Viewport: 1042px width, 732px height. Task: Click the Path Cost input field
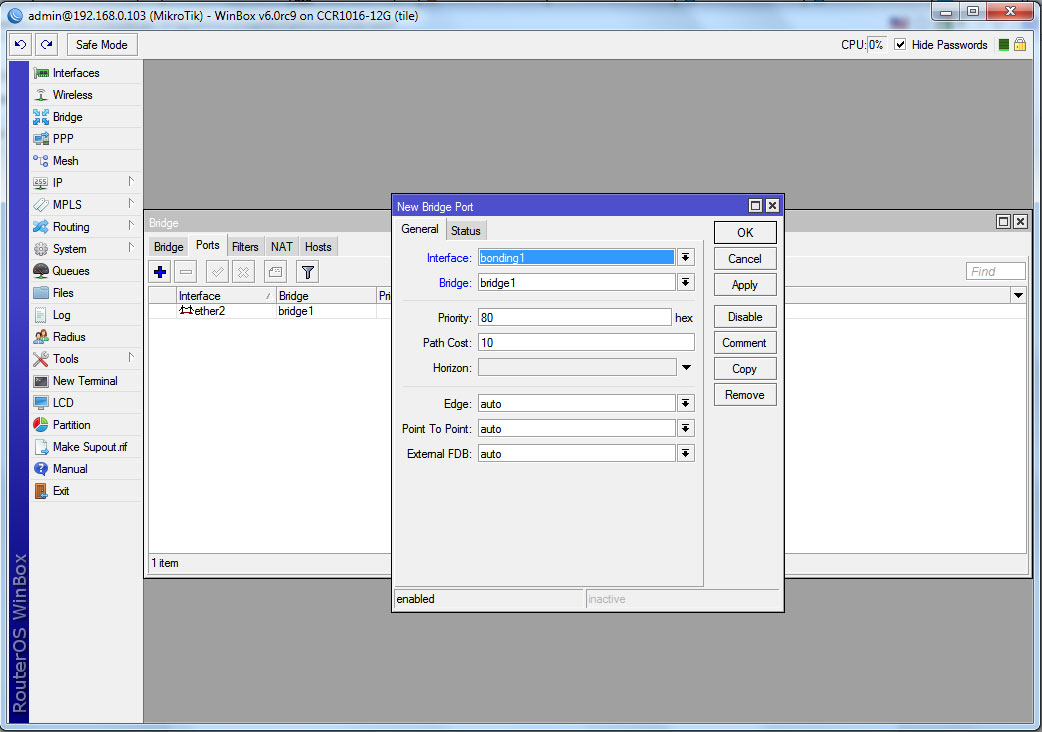[x=585, y=343]
